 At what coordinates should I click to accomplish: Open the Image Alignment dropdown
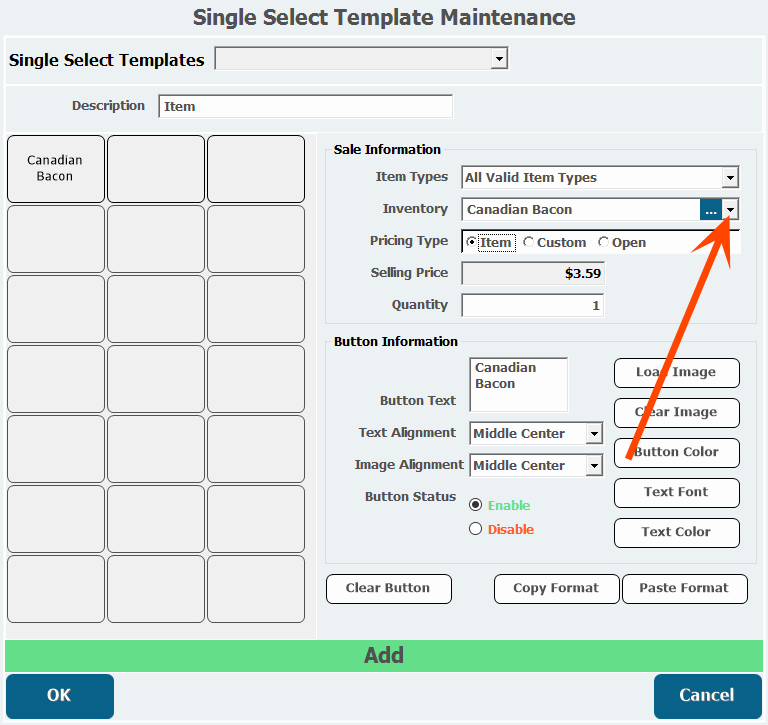(594, 465)
